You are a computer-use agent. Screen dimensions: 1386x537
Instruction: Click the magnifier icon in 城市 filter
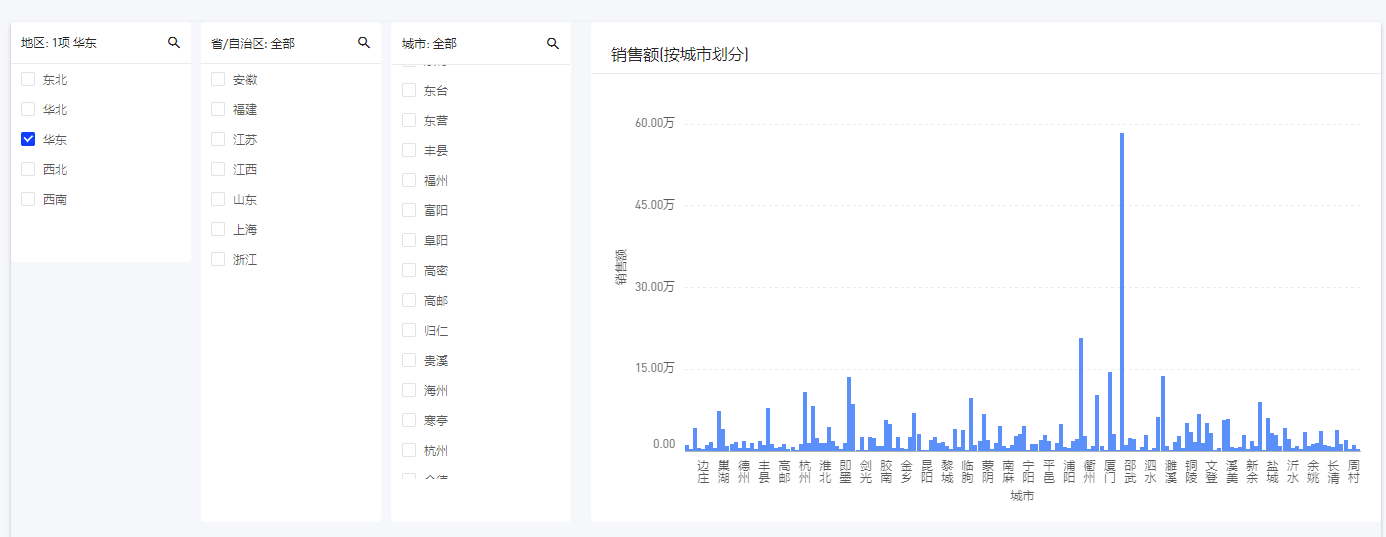(553, 43)
